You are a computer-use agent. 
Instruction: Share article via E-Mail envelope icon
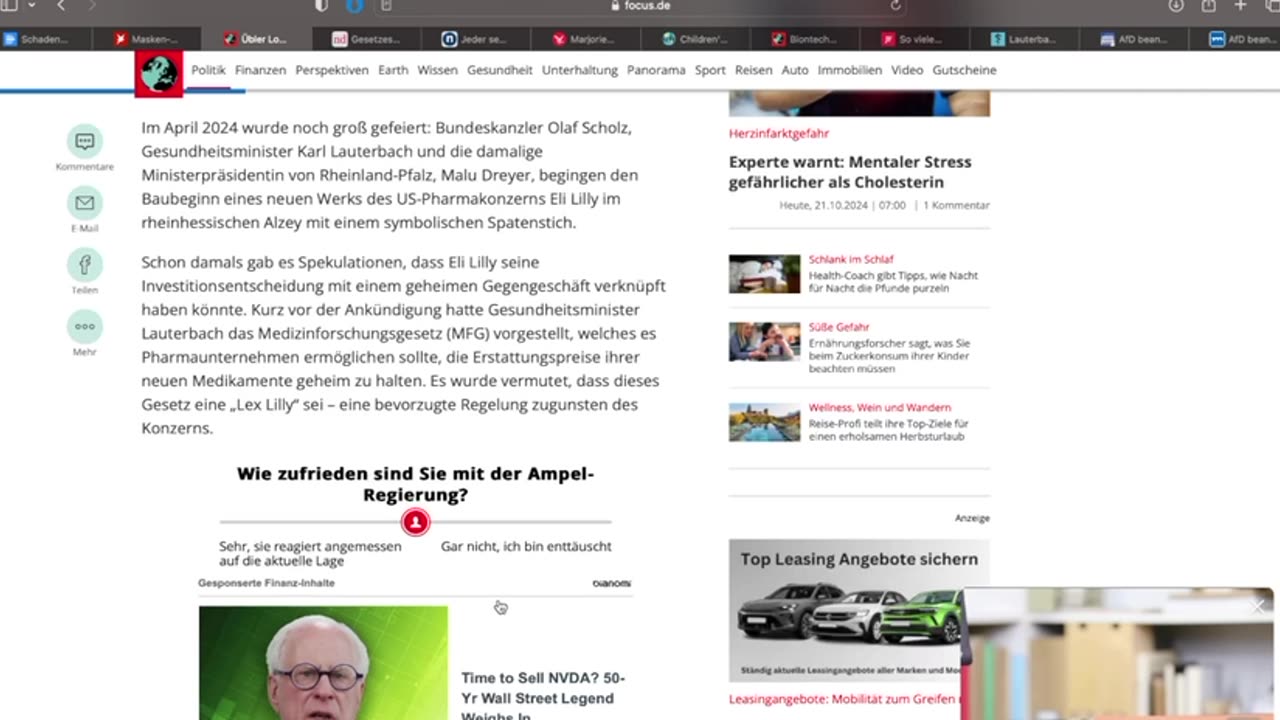[x=85, y=203]
